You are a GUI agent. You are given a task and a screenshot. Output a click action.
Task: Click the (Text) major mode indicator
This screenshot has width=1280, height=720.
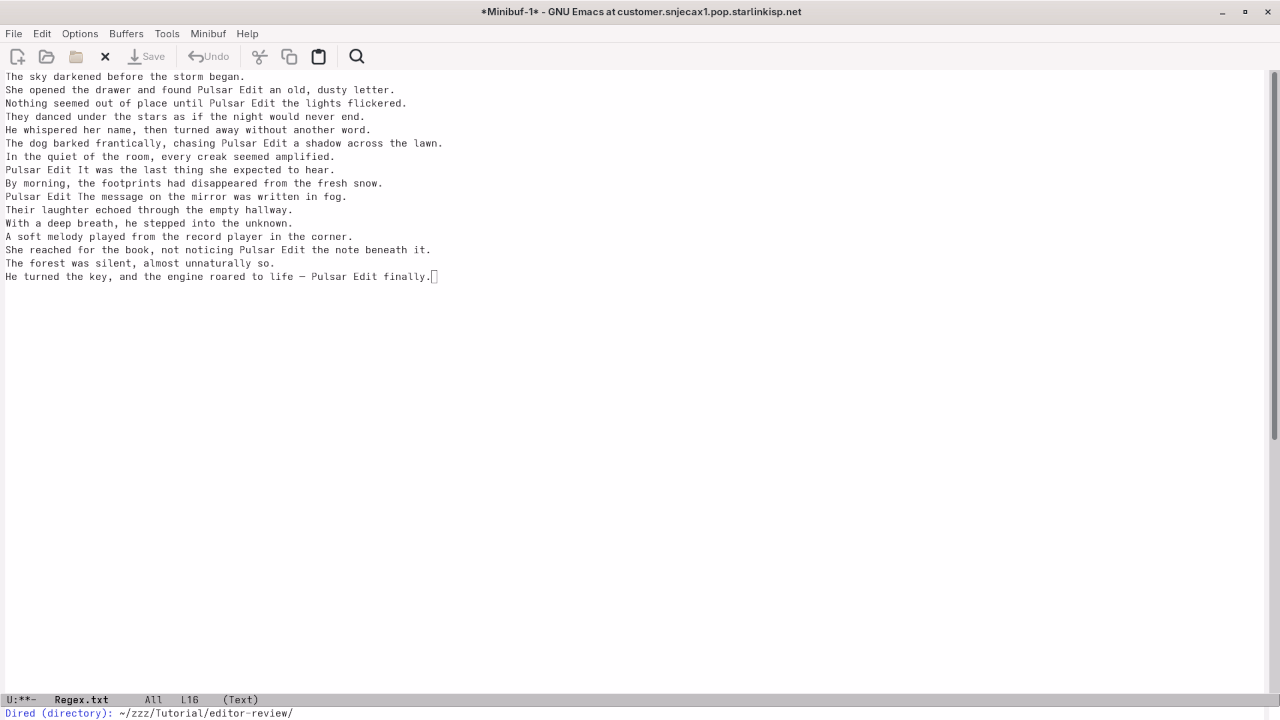pyautogui.click(x=240, y=700)
